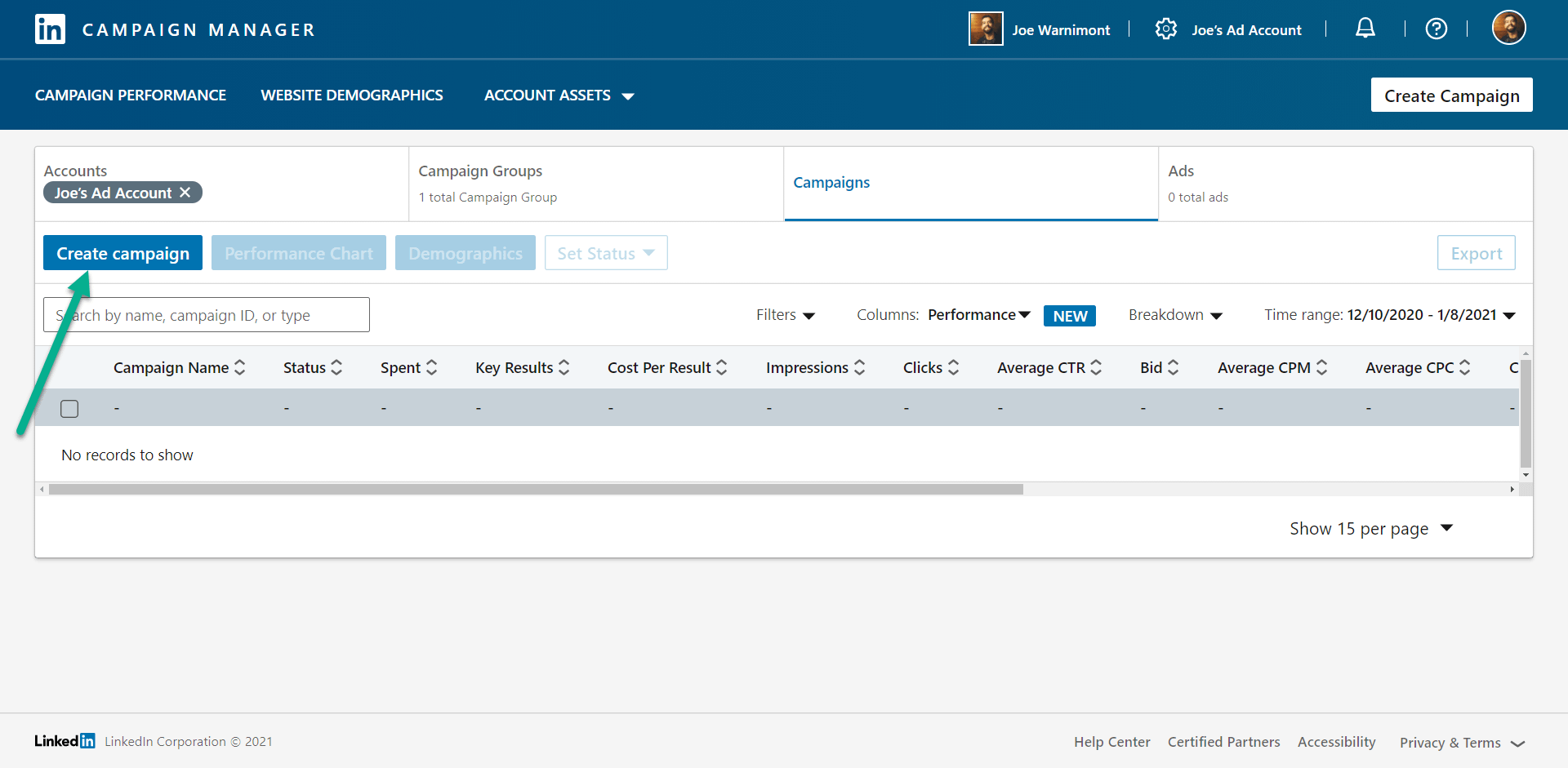Open Columns Performance dropdown

(979, 315)
